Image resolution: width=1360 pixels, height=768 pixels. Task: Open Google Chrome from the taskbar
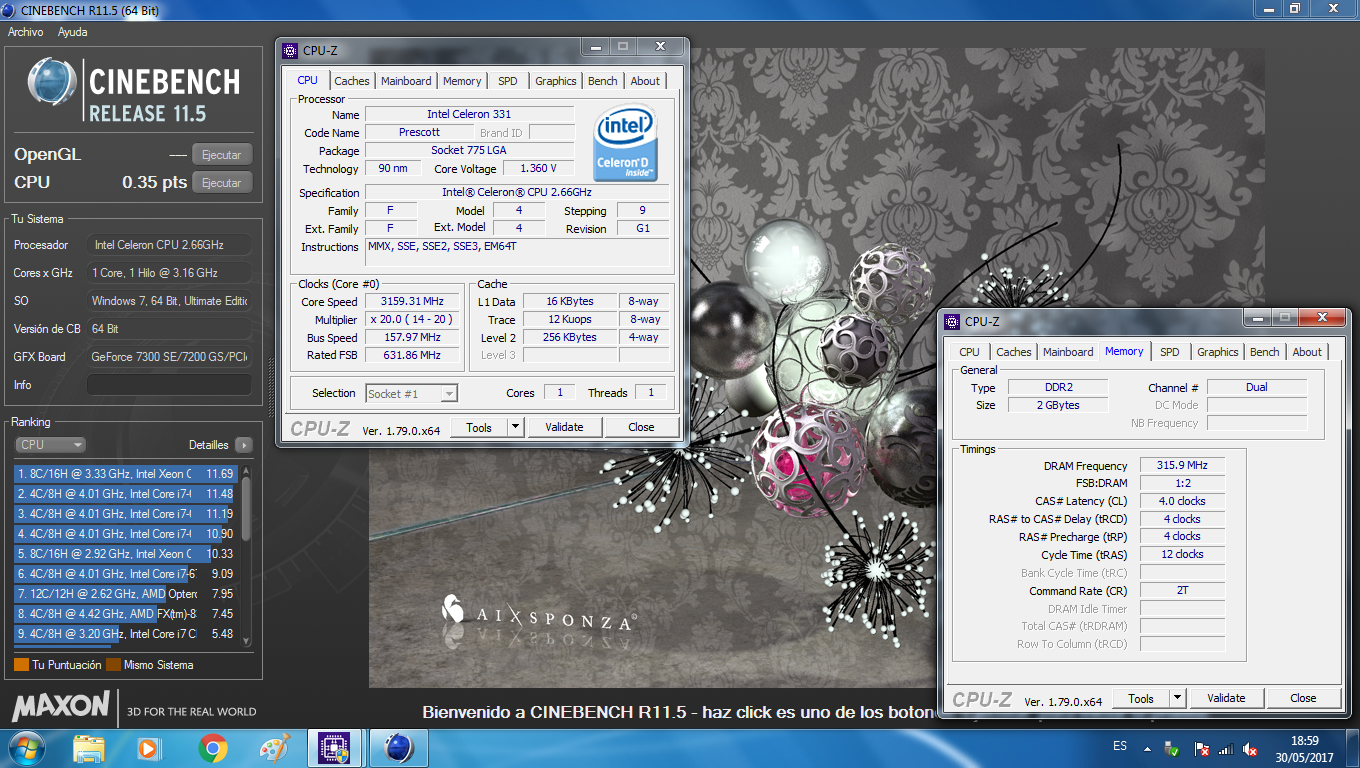(212, 748)
